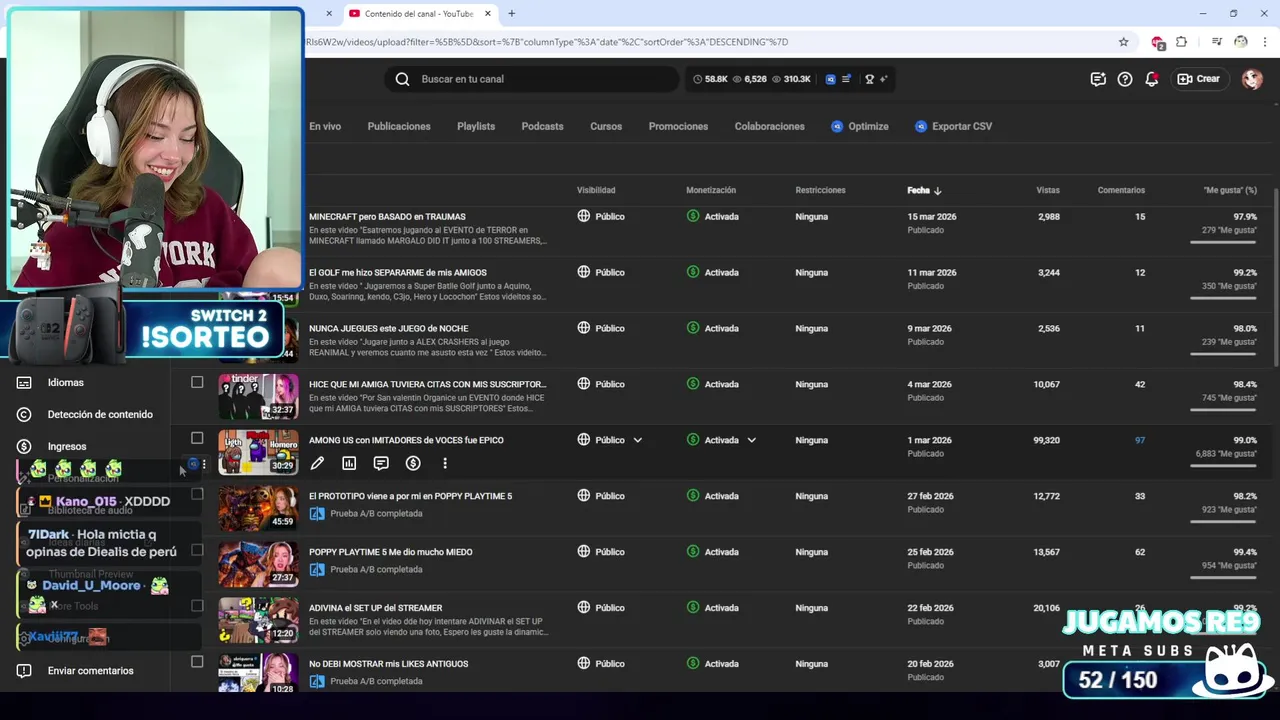Open the notifications bell
This screenshot has height=720, width=1280.
click(x=1152, y=79)
